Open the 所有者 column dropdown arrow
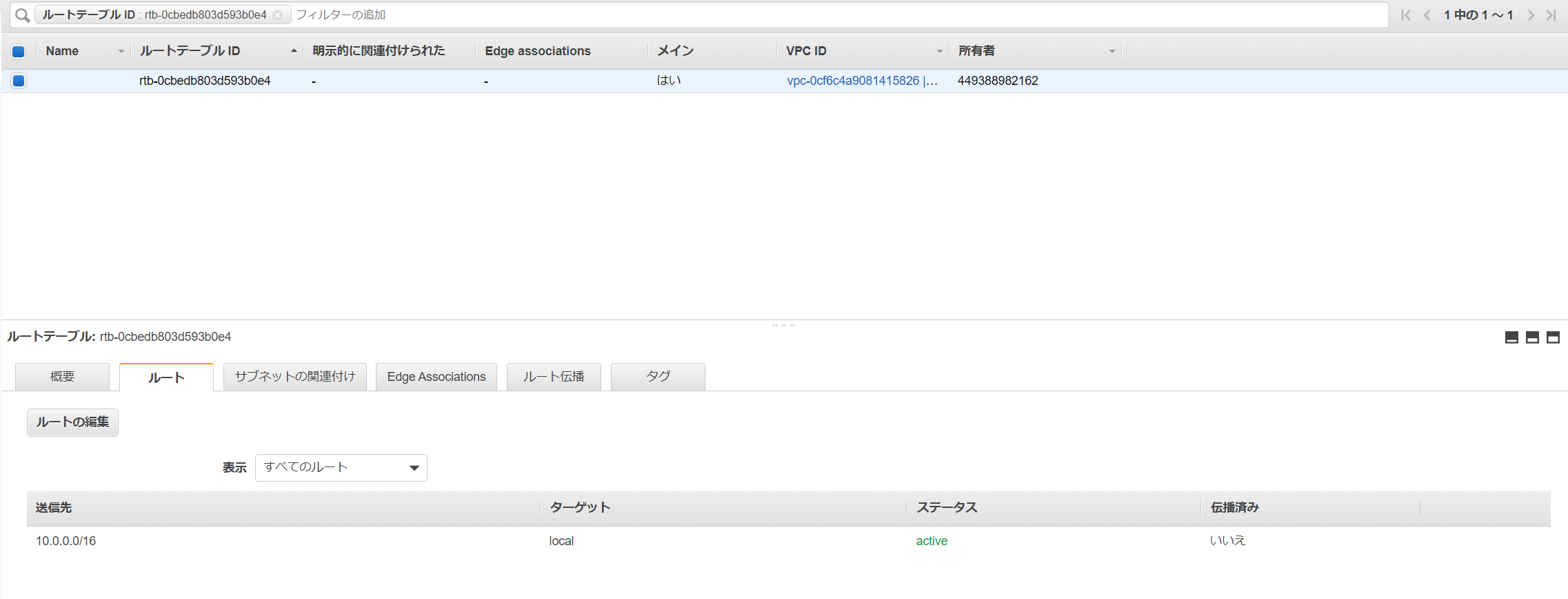The height and width of the screenshot is (599, 1568). coord(1112,52)
